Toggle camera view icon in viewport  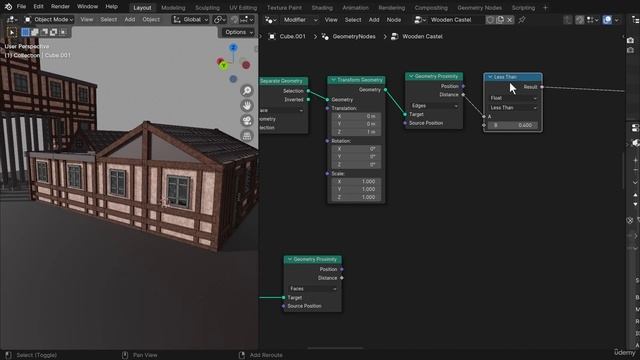247,121
